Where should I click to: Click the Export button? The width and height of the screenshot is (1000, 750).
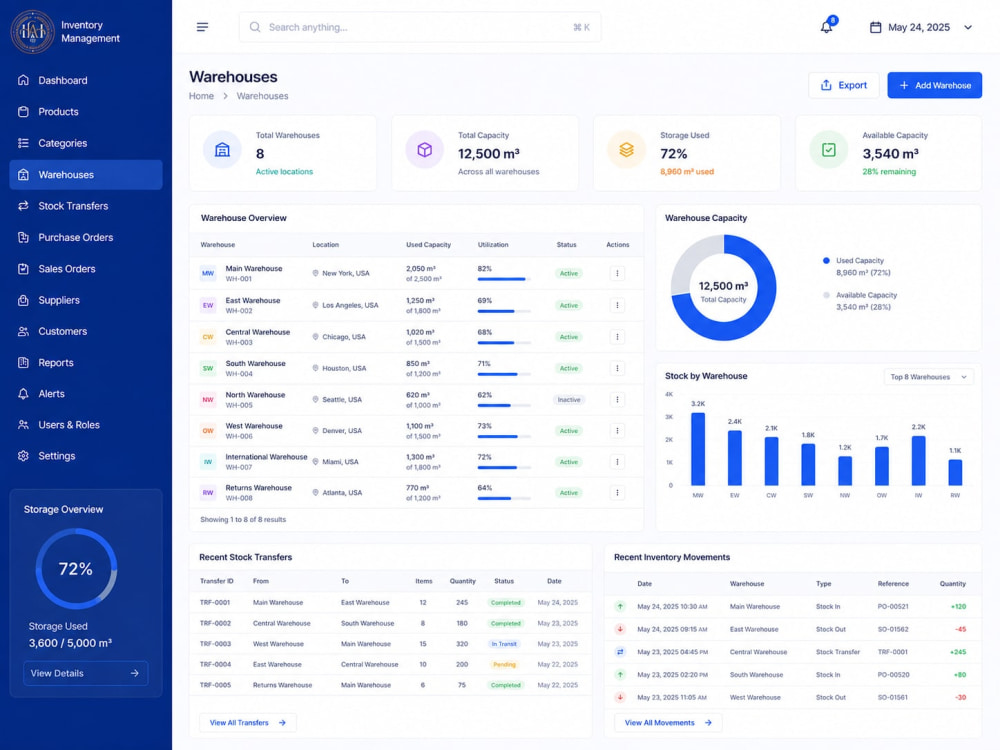coord(843,85)
